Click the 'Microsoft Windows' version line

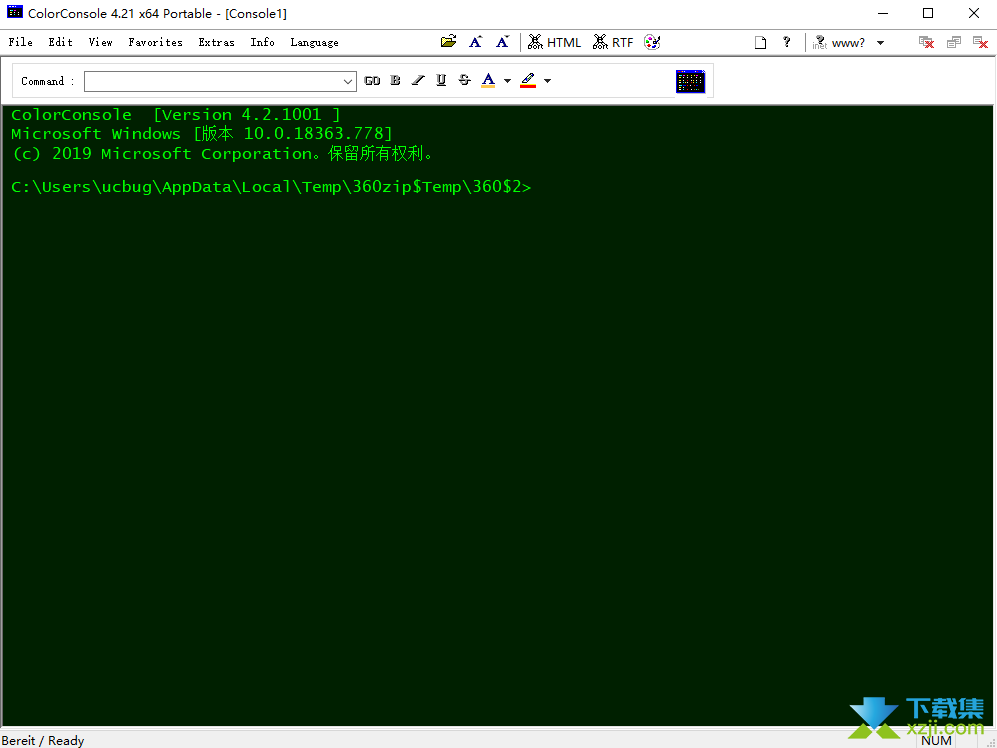tap(202, 134)
